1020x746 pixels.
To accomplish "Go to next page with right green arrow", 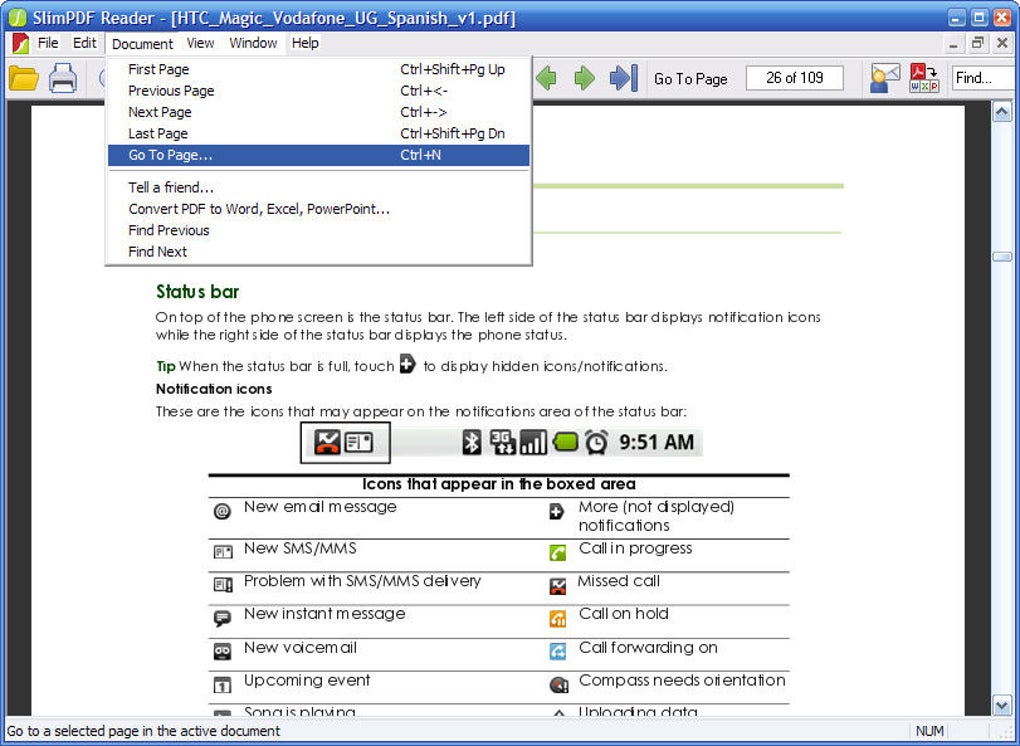I will (x=584, y=78).
